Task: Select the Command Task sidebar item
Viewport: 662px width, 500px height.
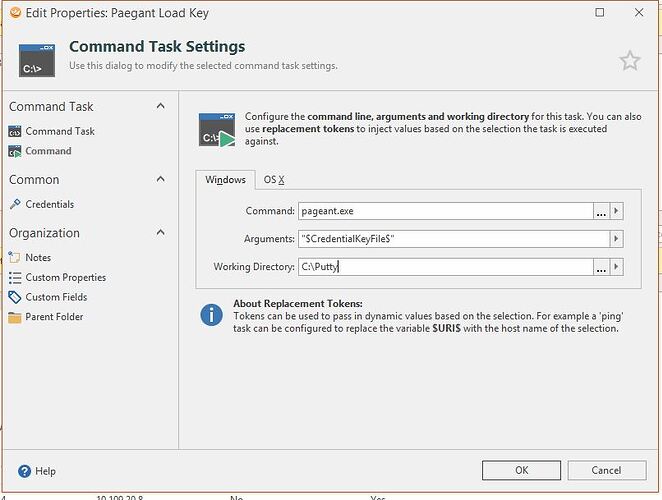Action: pos(60,131)
